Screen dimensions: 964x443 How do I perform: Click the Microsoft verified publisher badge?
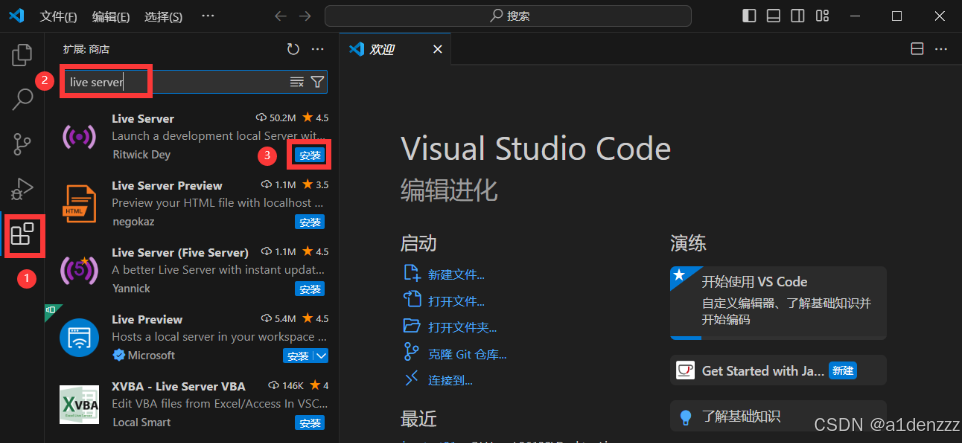119,355
